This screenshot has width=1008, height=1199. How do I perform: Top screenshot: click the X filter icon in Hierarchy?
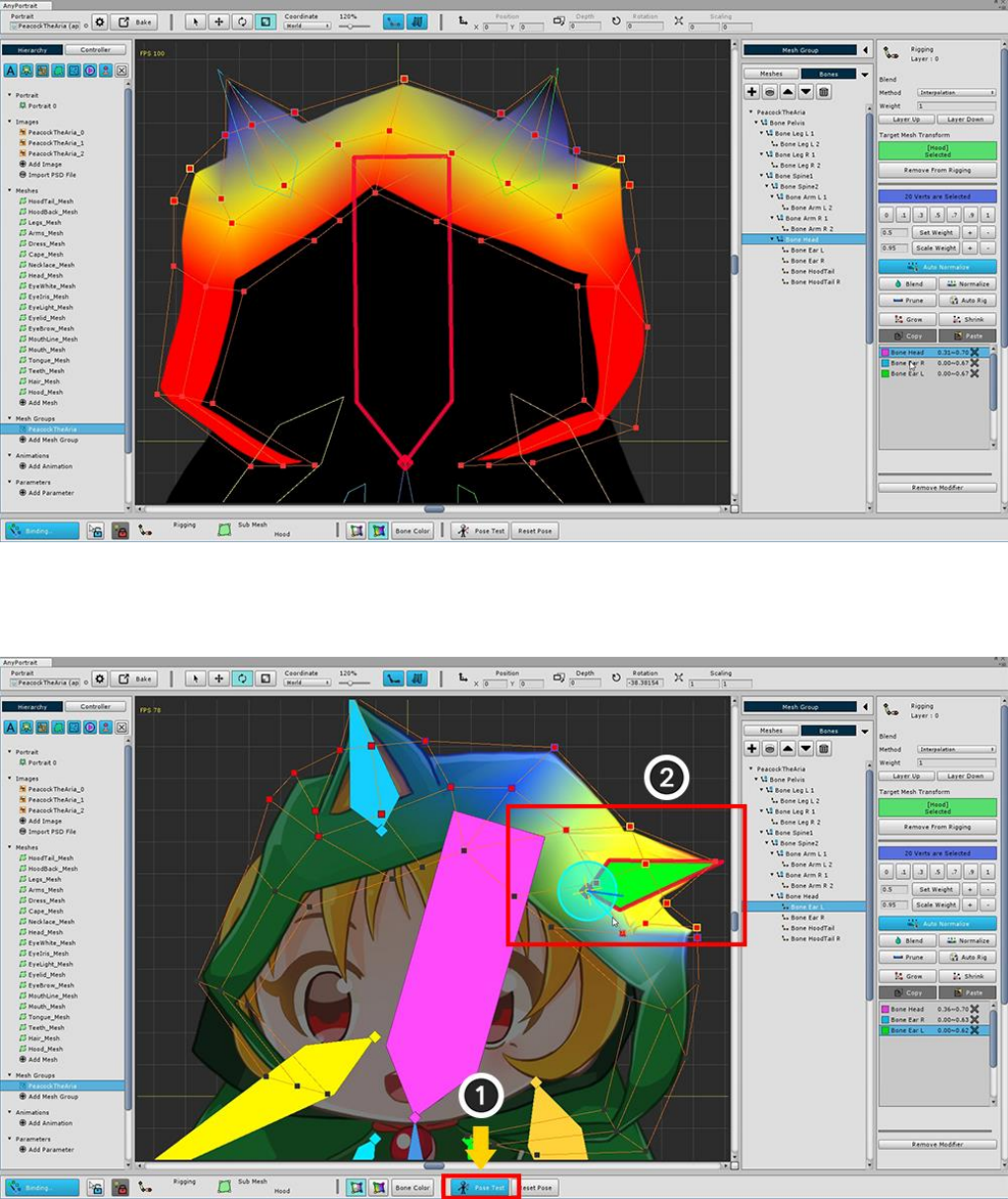point(121,71)
